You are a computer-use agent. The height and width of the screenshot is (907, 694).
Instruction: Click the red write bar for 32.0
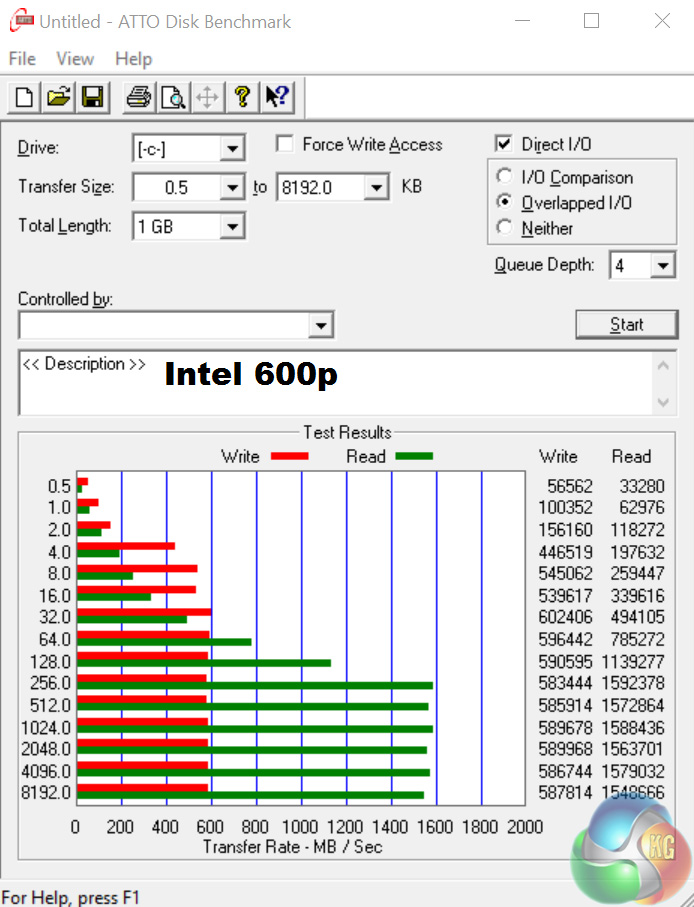(x=144, y=612)
